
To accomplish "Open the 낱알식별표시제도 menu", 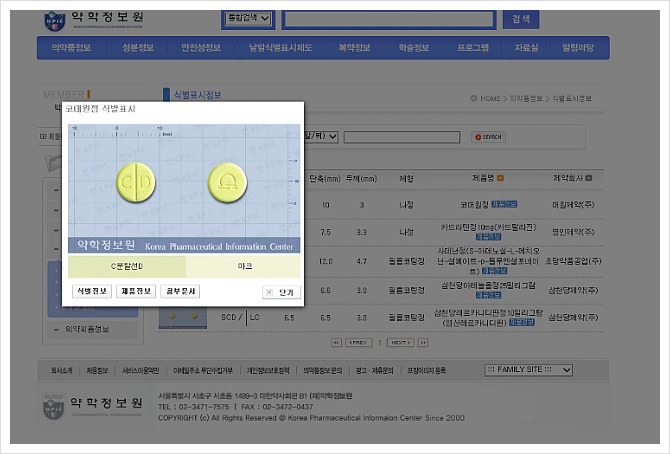I will coord(280,47).
